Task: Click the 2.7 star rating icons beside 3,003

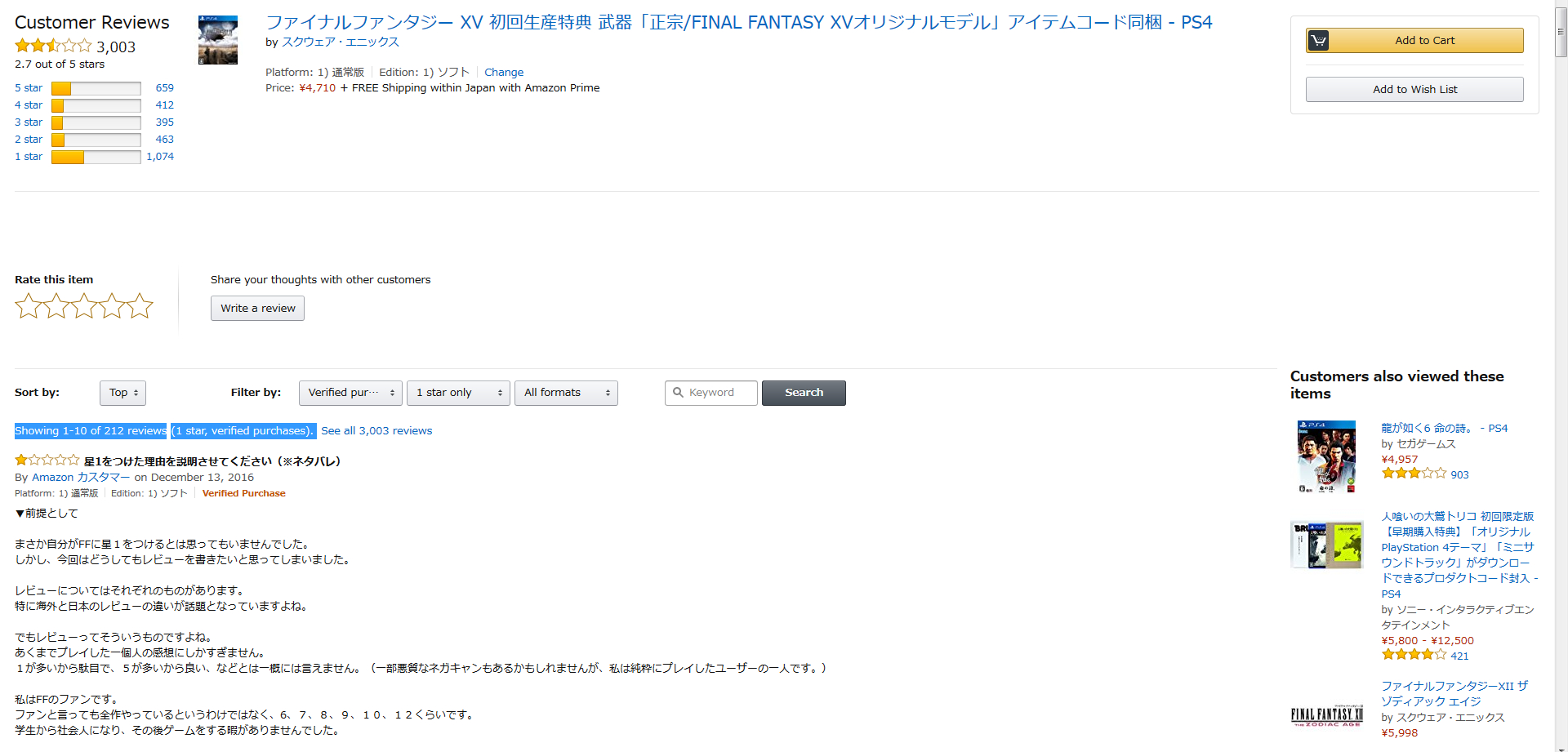Action: [53, 46]
